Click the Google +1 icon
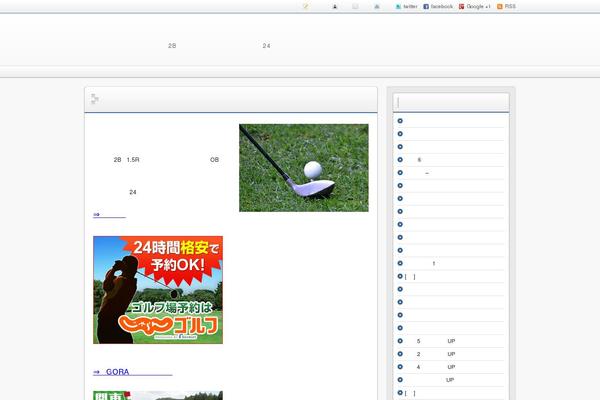The height and width of the screenshot is (400, 600). pos(461,7)
